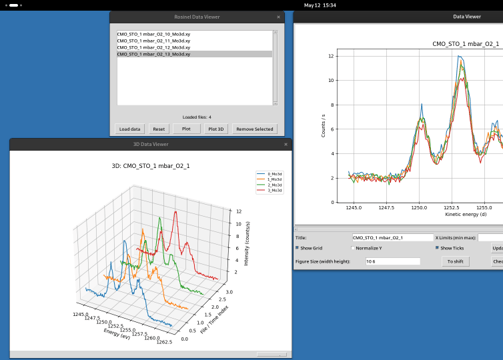Click the Intensity (counts/s) axis label
The height and width of the screenshot is (360, 503).
click(x=247, y=244)
